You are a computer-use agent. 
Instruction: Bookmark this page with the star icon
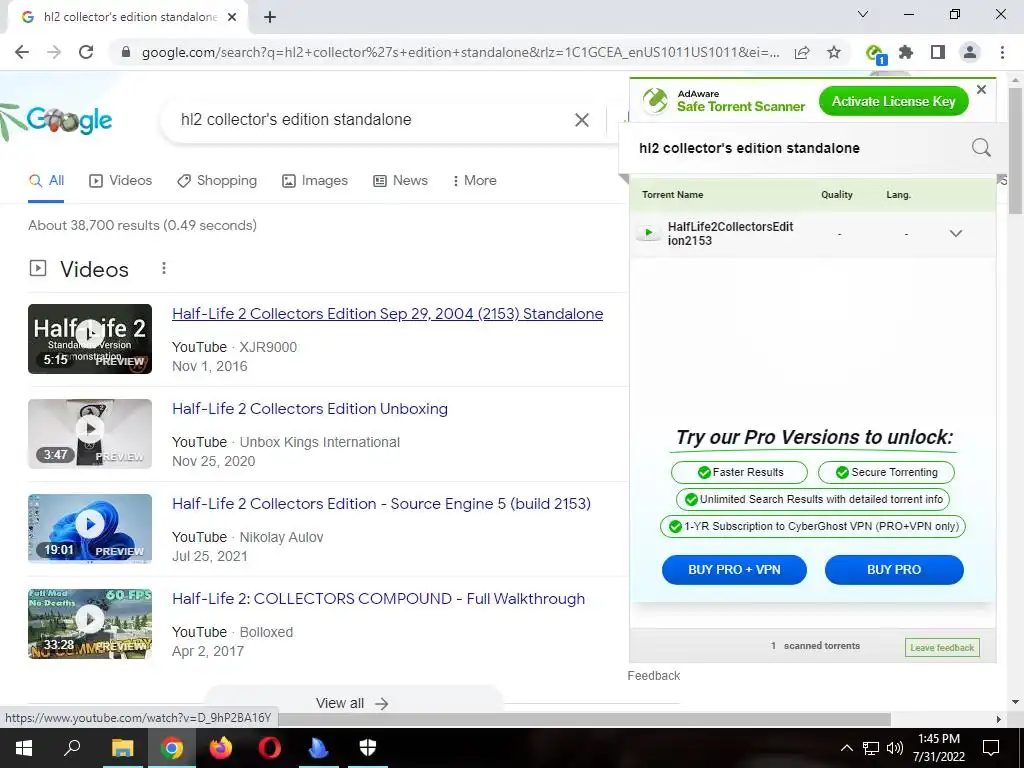tap(834, 52)
